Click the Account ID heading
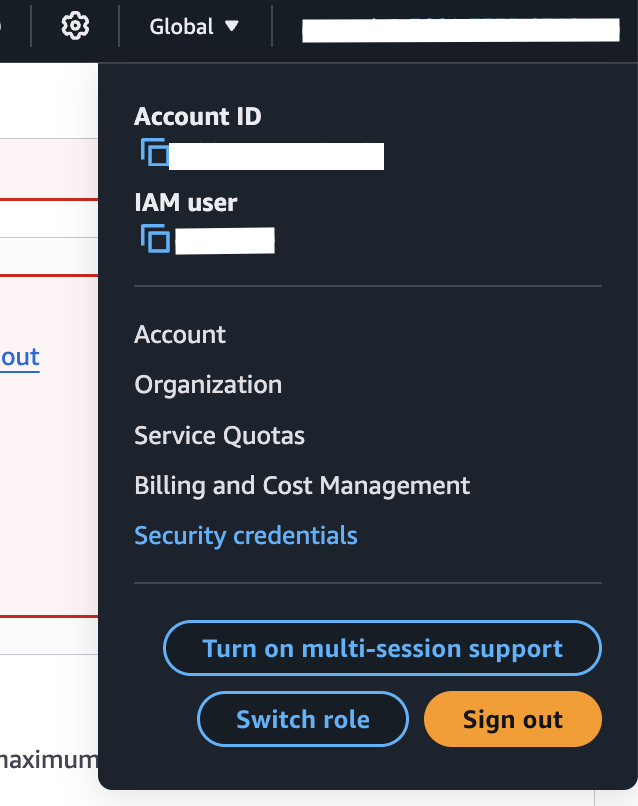 click(x=198, y=116)
